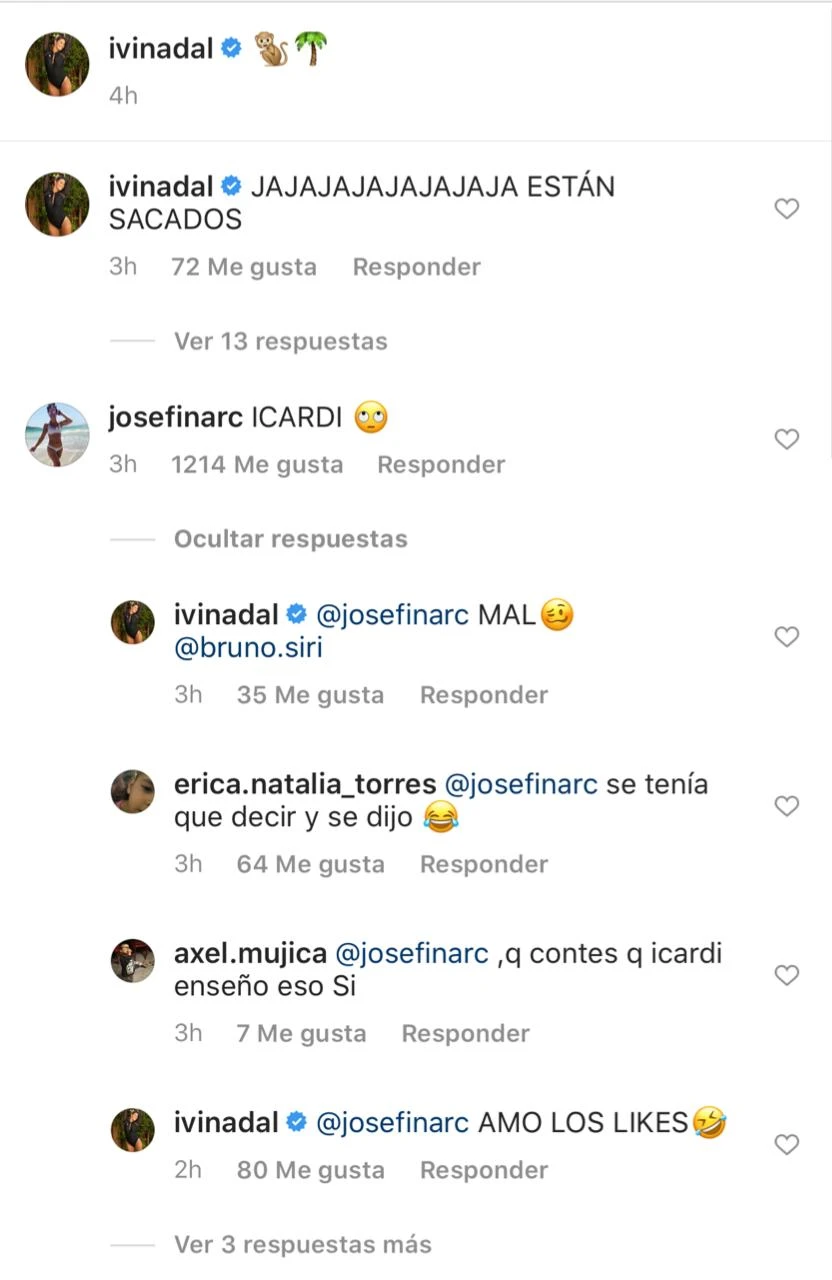Reply to josefinarc's ICARDI comment
The image size is (832, 1280).
point(441,464)
